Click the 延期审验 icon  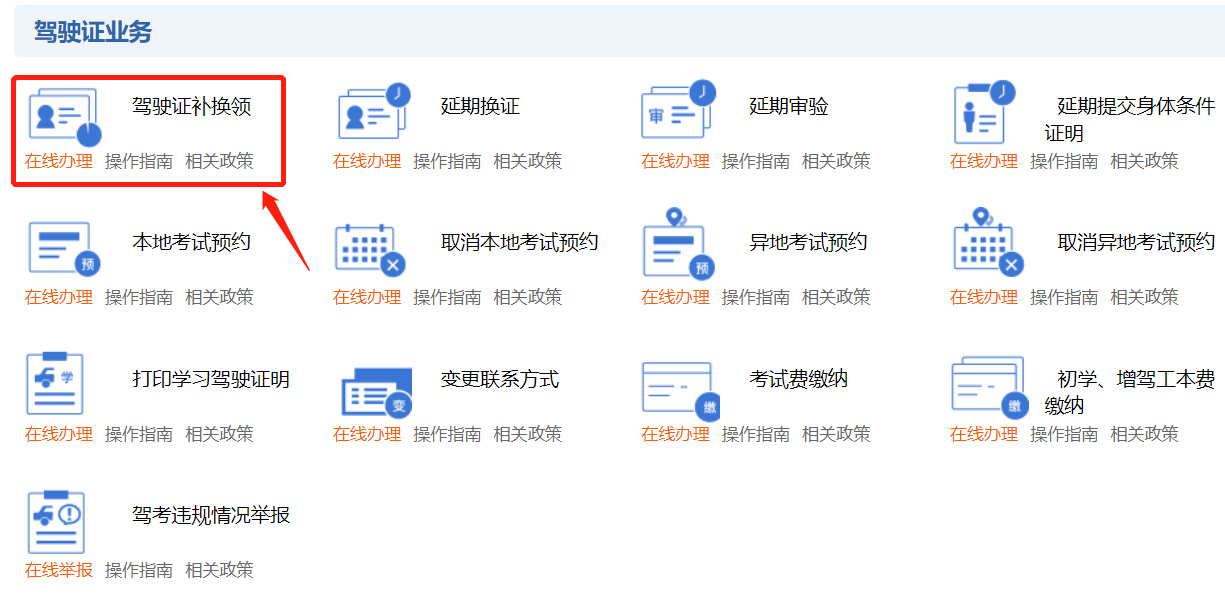coord(679,109)
